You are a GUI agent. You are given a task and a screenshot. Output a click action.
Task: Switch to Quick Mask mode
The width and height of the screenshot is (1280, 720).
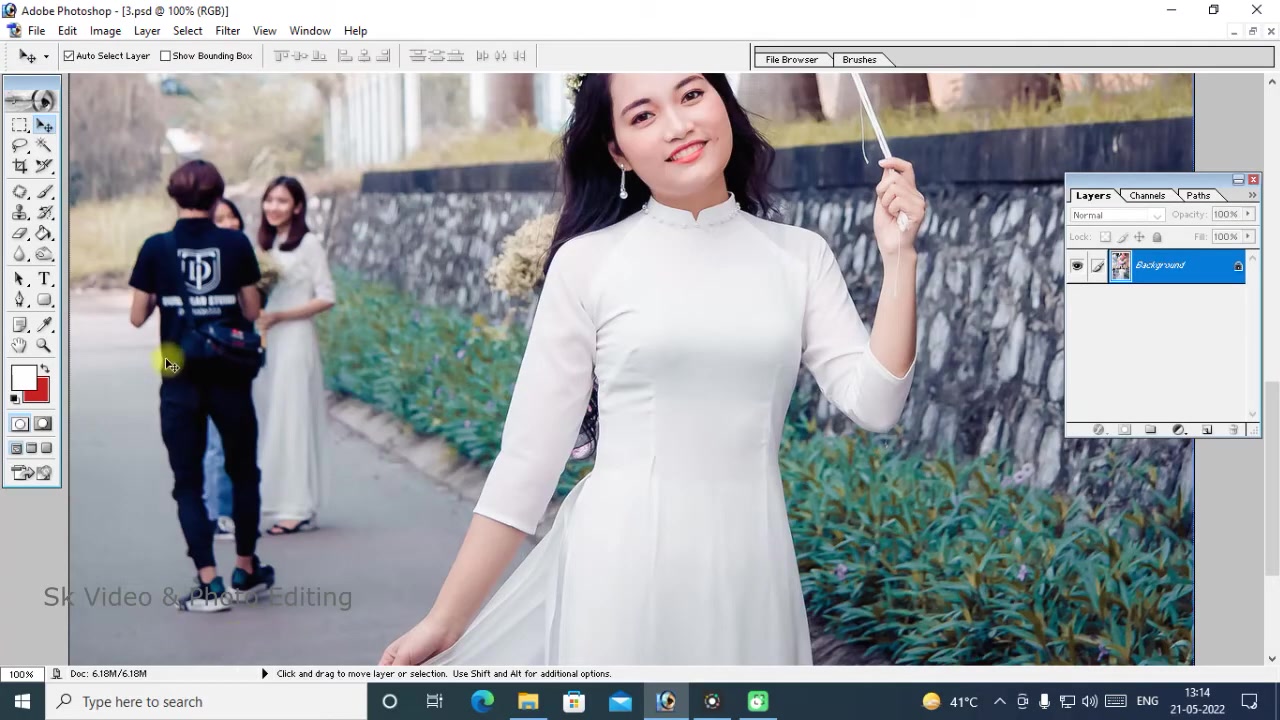click(43, 424)
